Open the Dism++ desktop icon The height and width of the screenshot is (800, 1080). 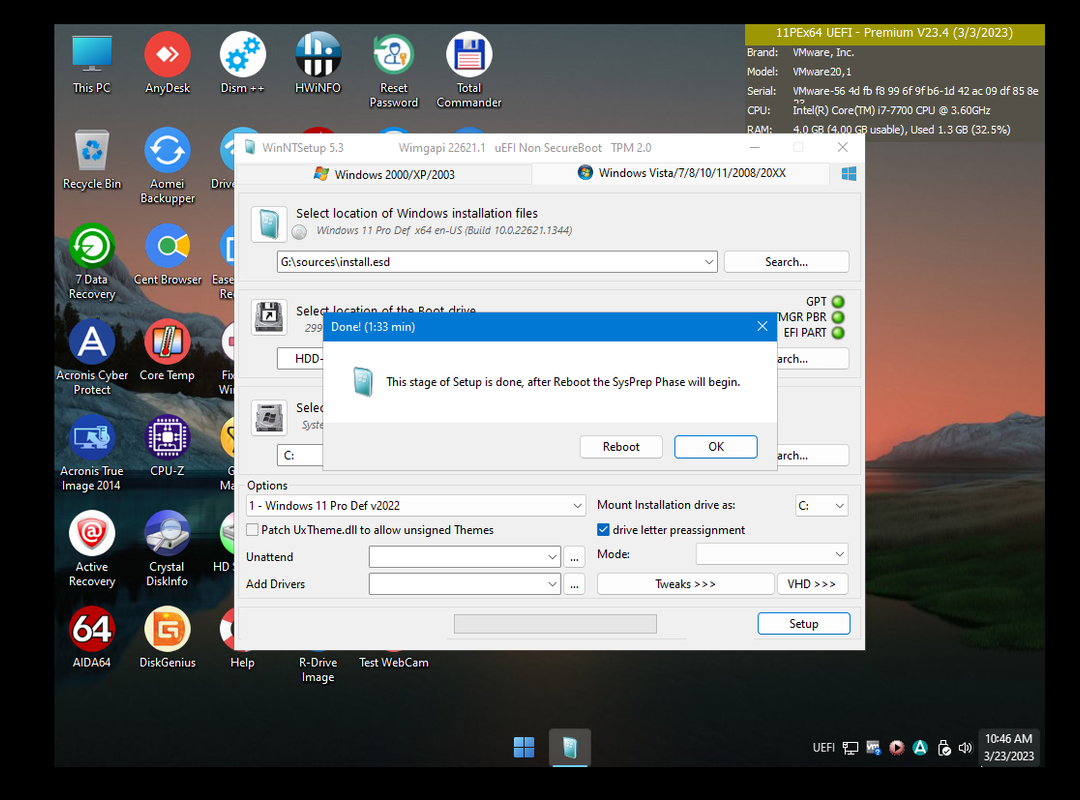click(x=242, y=64)
